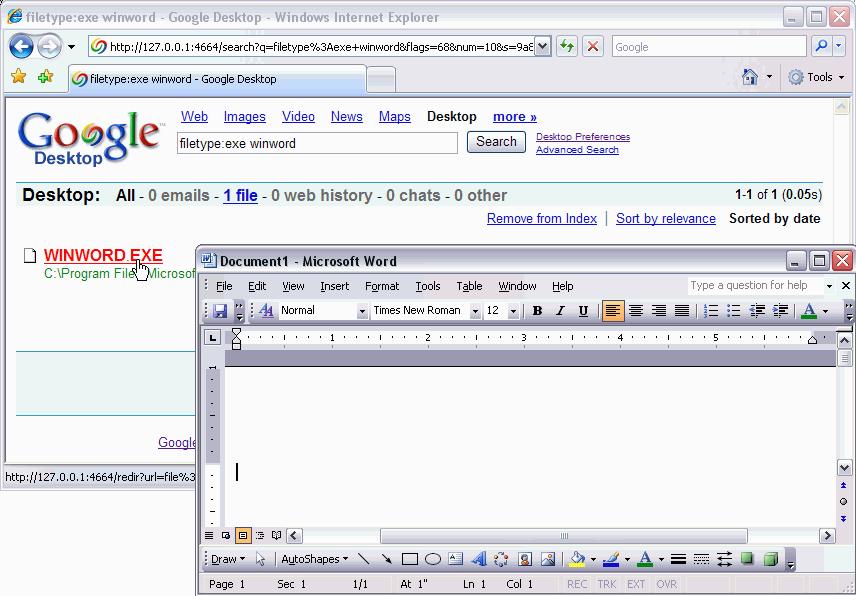This screenshot has height=596, width=856.
Task: Open the Styles and Formatting pane icon
Action: coord(266,311)
